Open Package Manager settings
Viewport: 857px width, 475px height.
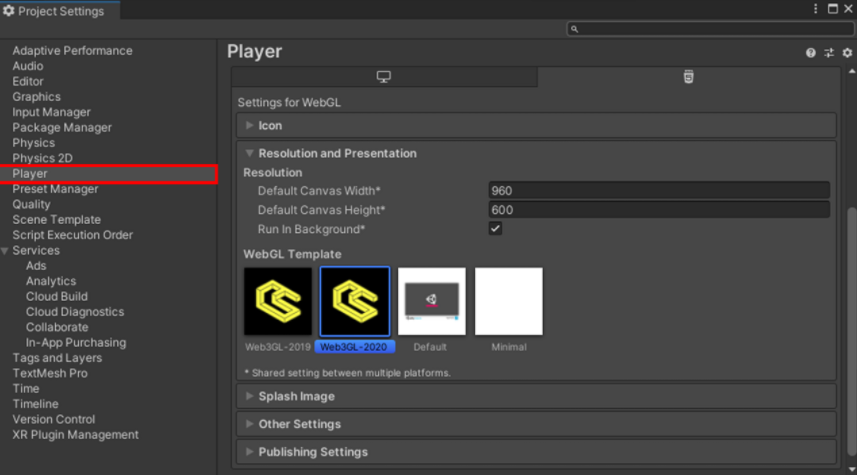(x=62, y=127)
